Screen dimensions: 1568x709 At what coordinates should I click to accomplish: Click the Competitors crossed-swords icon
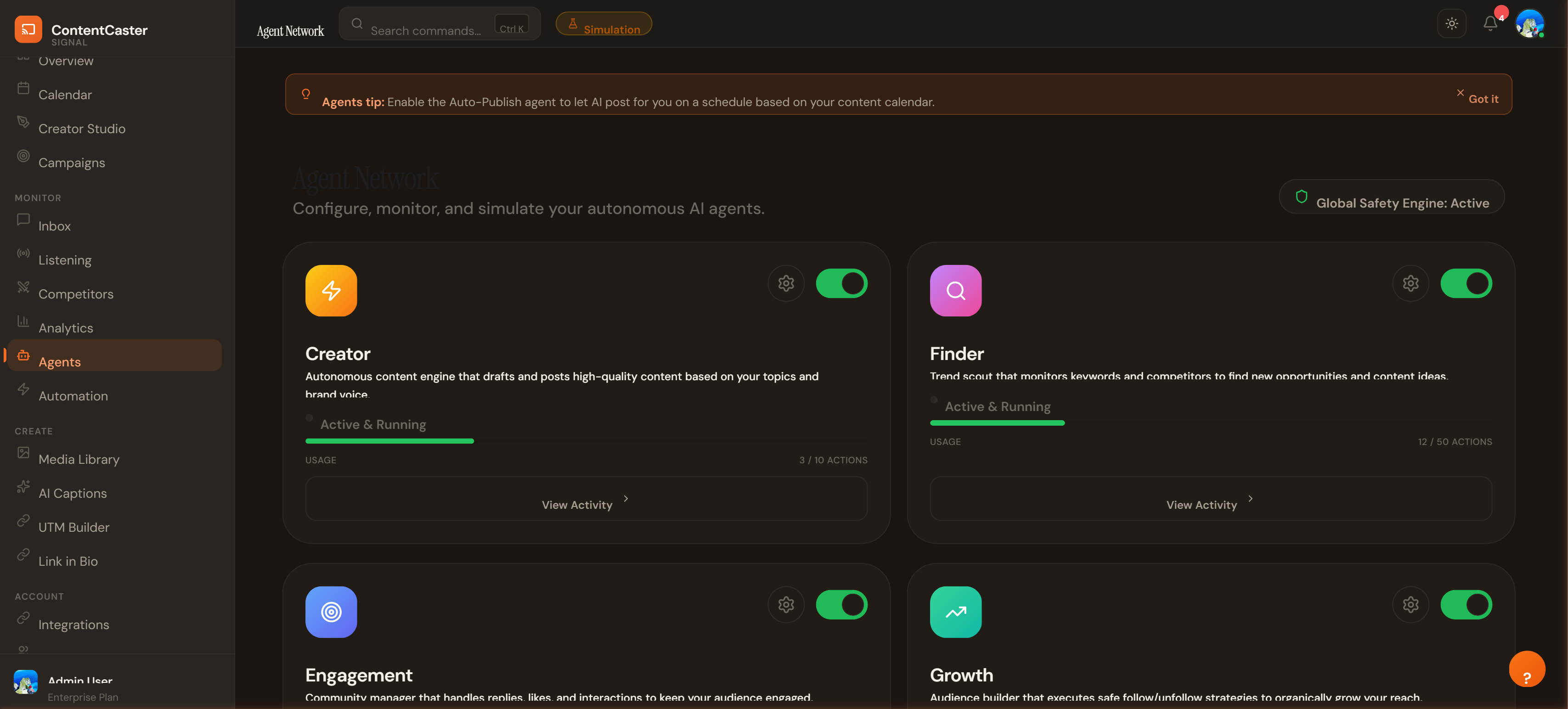click(x=23, y=287)
